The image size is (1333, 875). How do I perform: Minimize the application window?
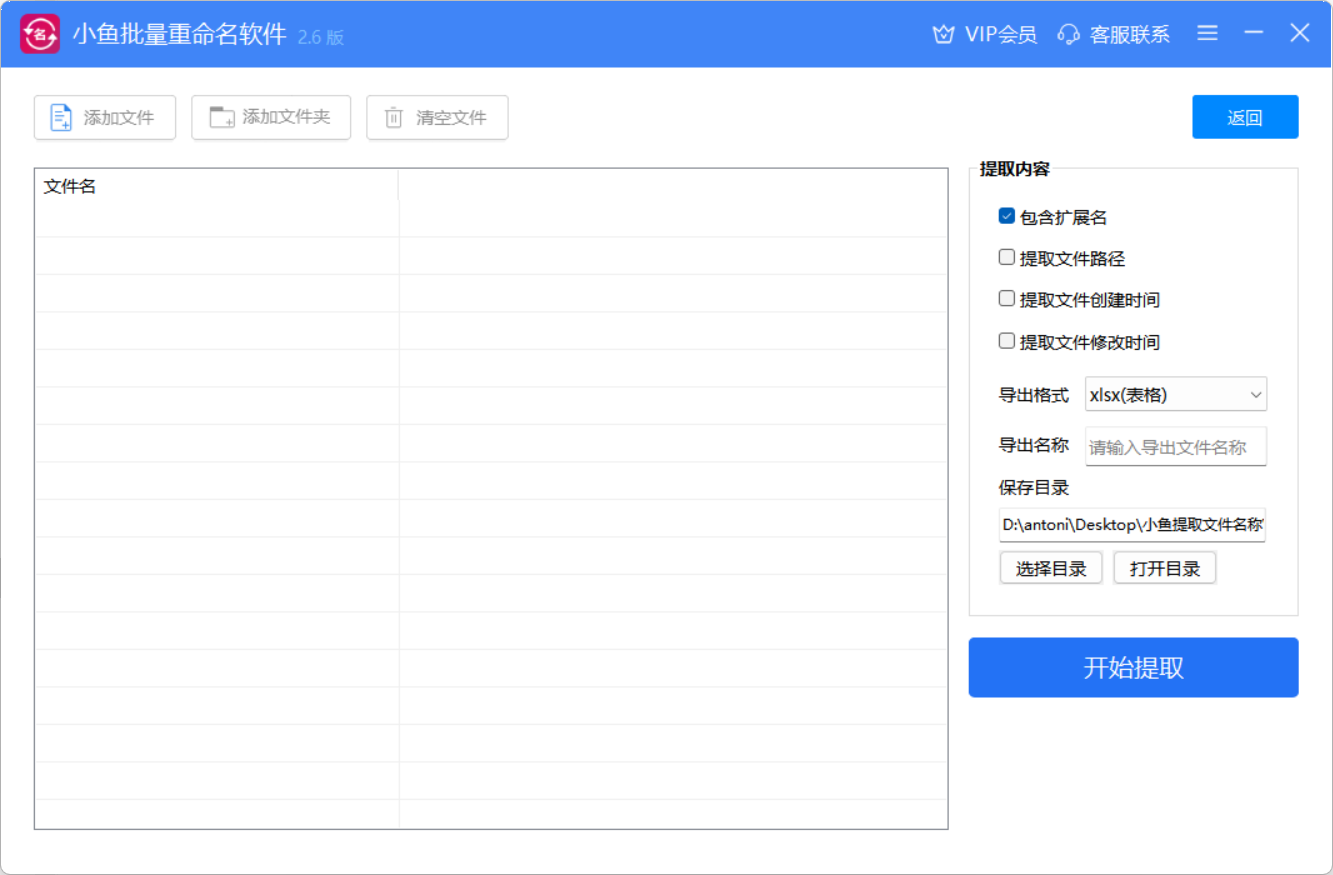pos(1253,33)
